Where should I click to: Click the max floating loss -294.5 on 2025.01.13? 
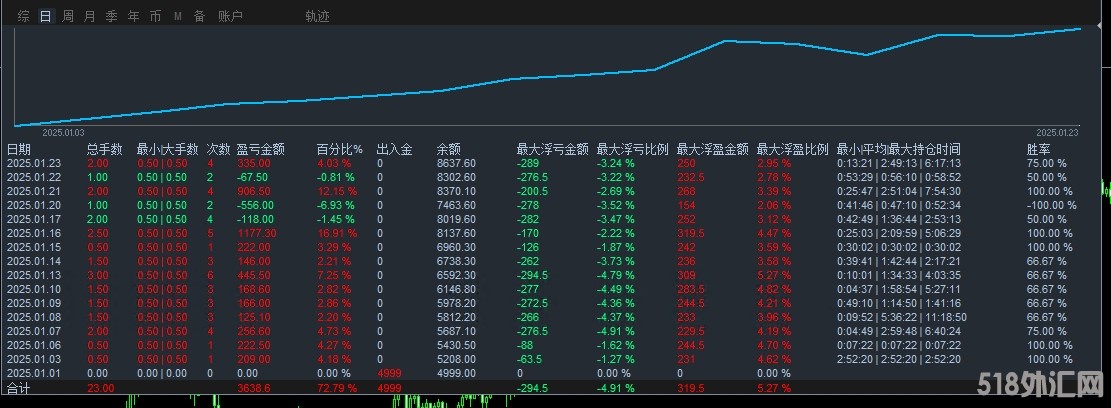click(533, 276)
